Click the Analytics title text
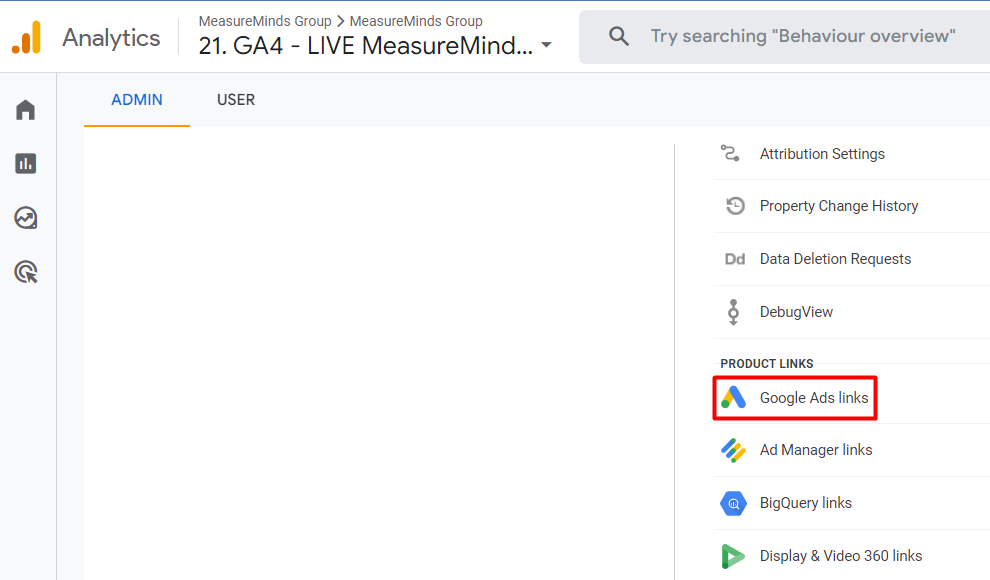The width and height of the screenshot is (990, 580). tap(111, 38)
